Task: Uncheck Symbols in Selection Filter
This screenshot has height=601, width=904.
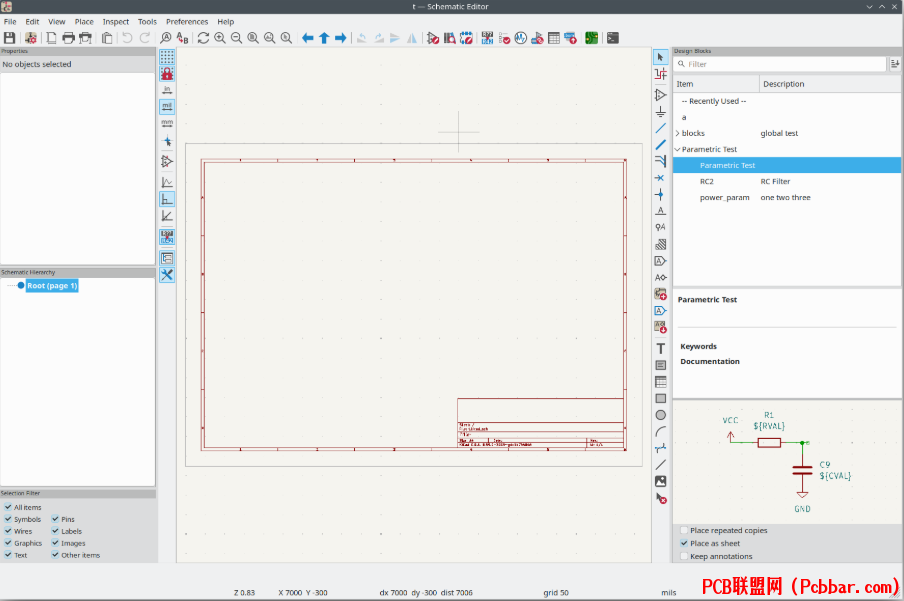Action: pyautogui.click(x=8, y=519)
